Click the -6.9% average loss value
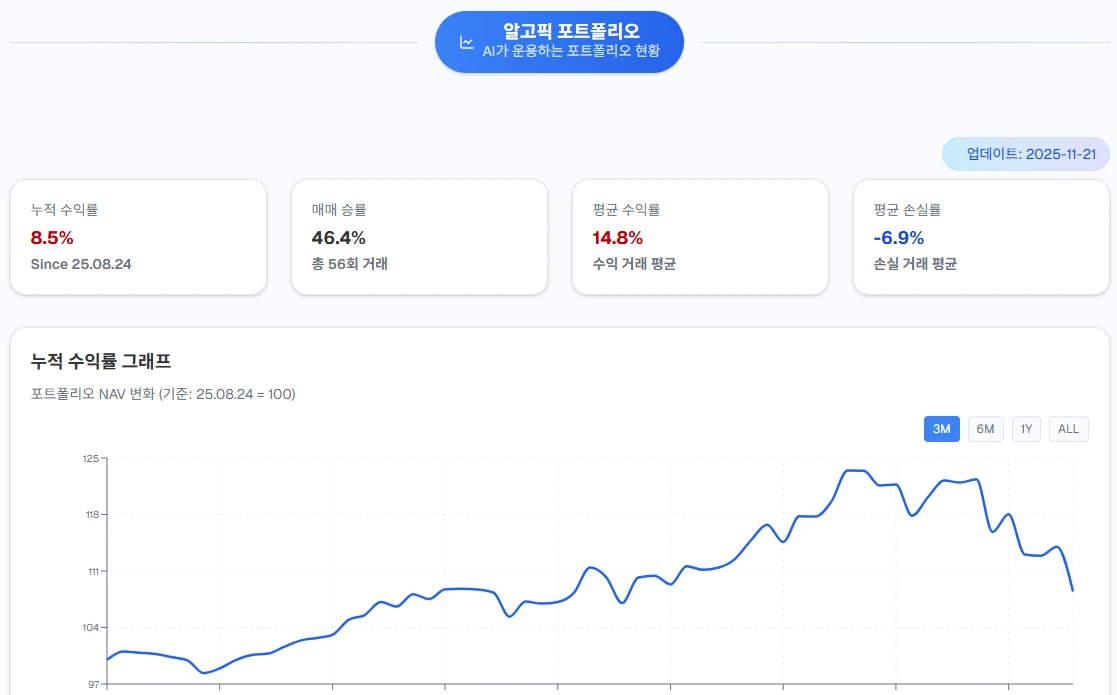 tap(898, 238)
